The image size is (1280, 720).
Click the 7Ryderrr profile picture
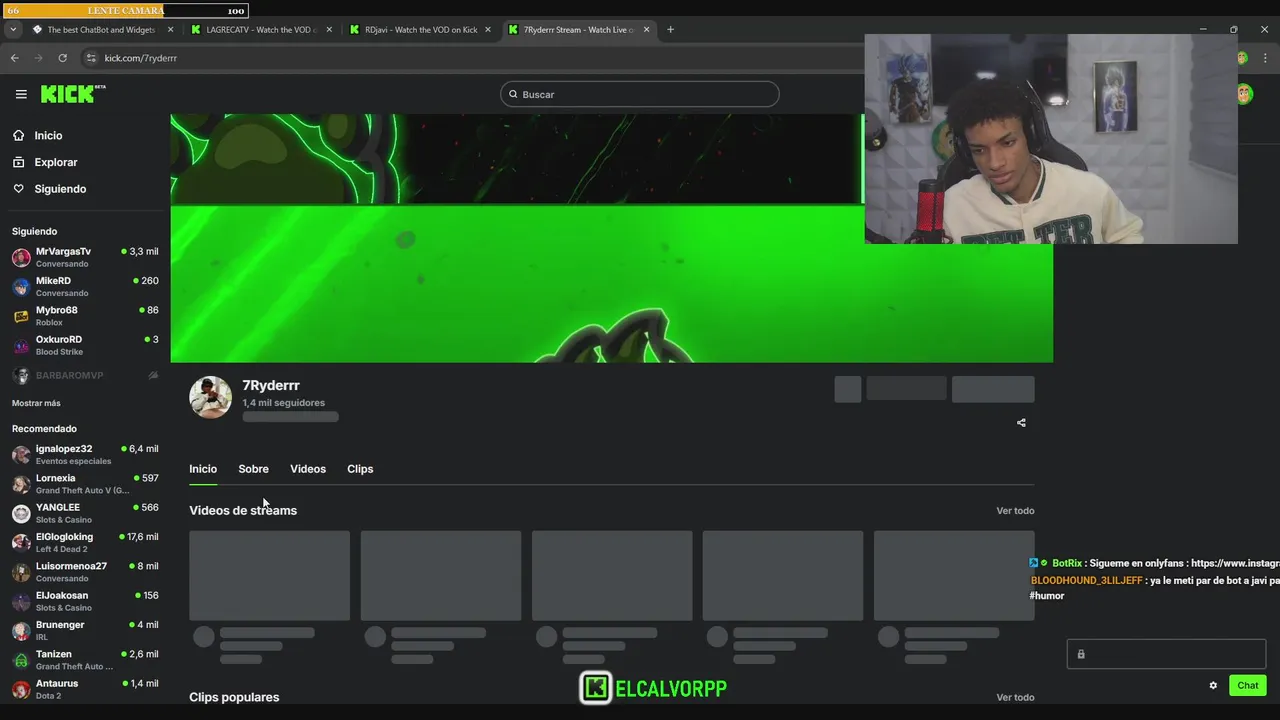click(211, 397)
